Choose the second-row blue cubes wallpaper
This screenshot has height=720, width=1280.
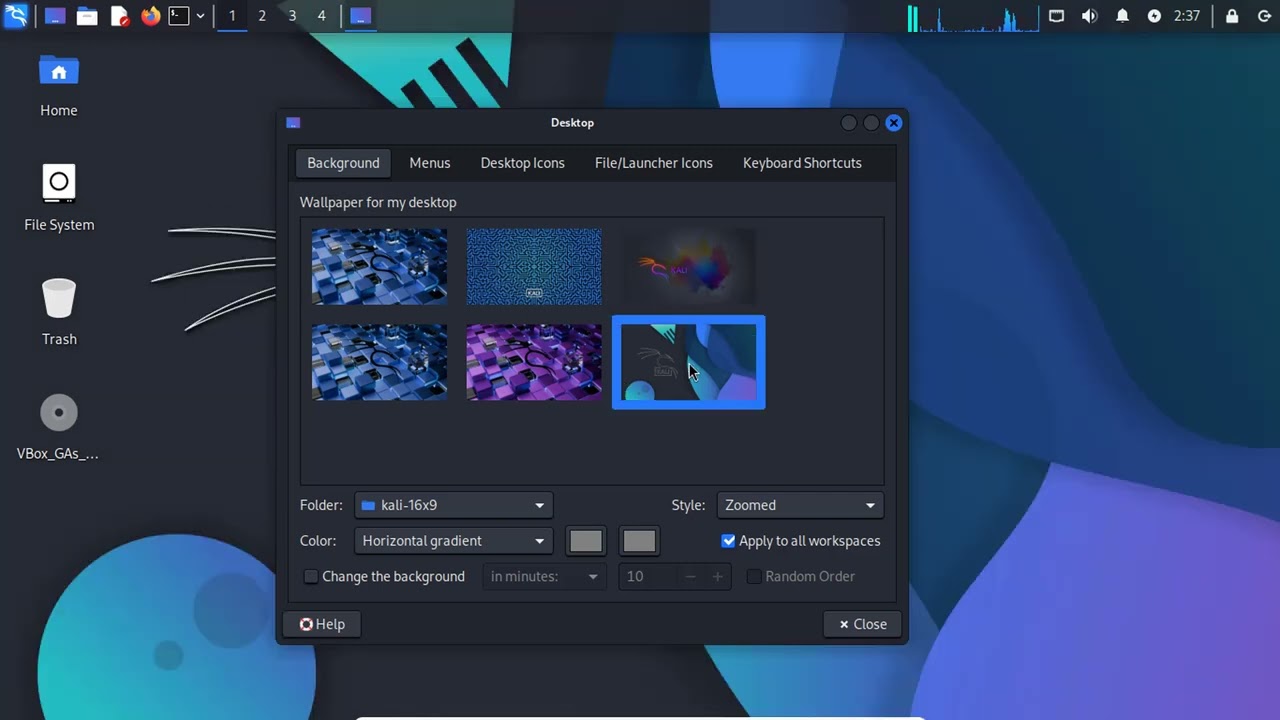tap(379, 362)
